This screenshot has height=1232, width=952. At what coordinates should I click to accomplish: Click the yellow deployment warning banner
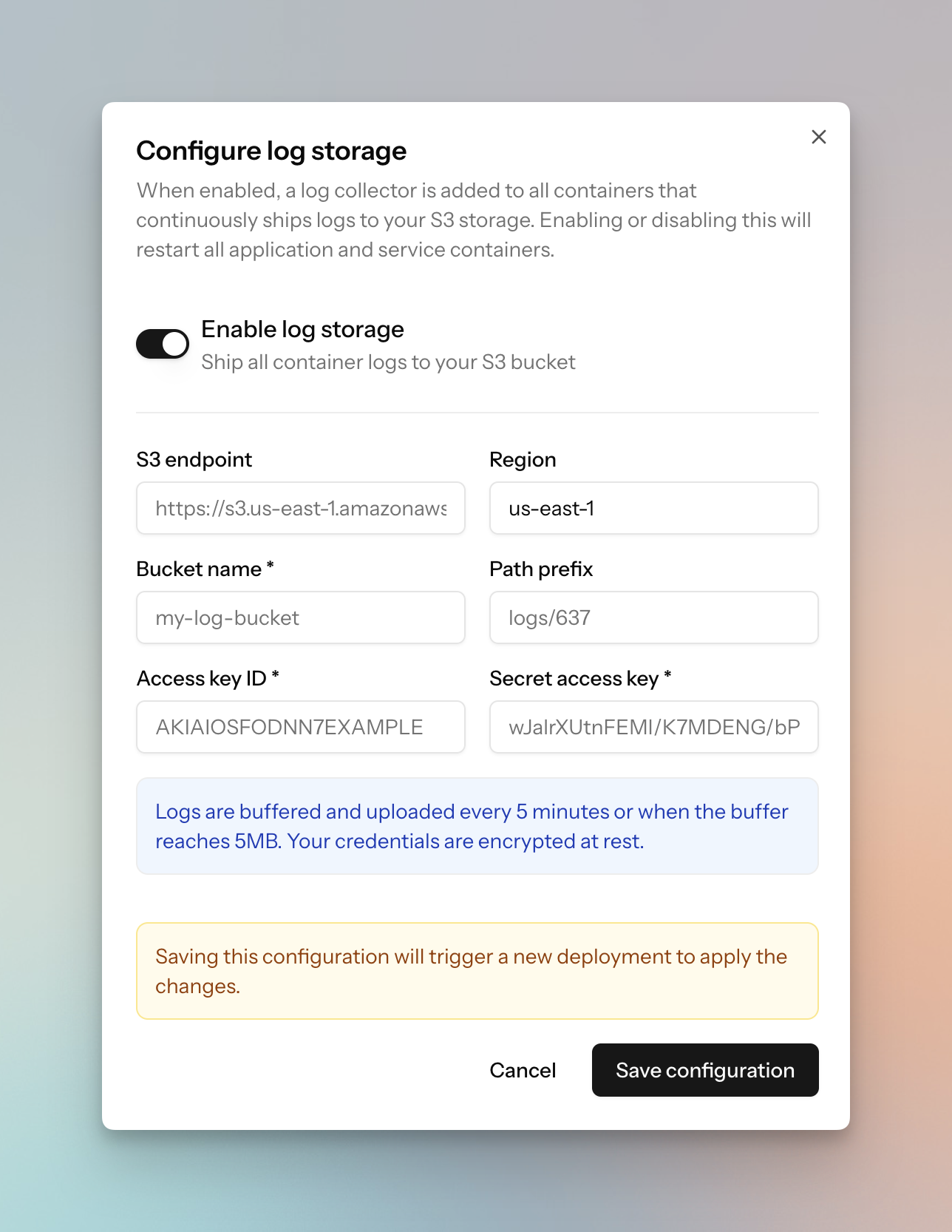click(477, 971)
